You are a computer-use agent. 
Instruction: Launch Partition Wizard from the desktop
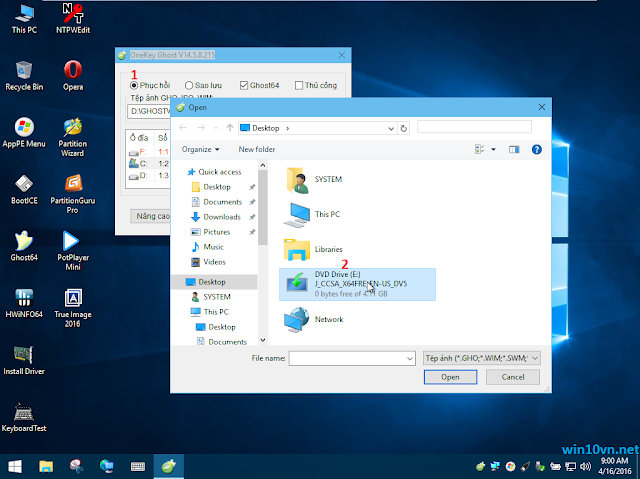tap(73, 137)
